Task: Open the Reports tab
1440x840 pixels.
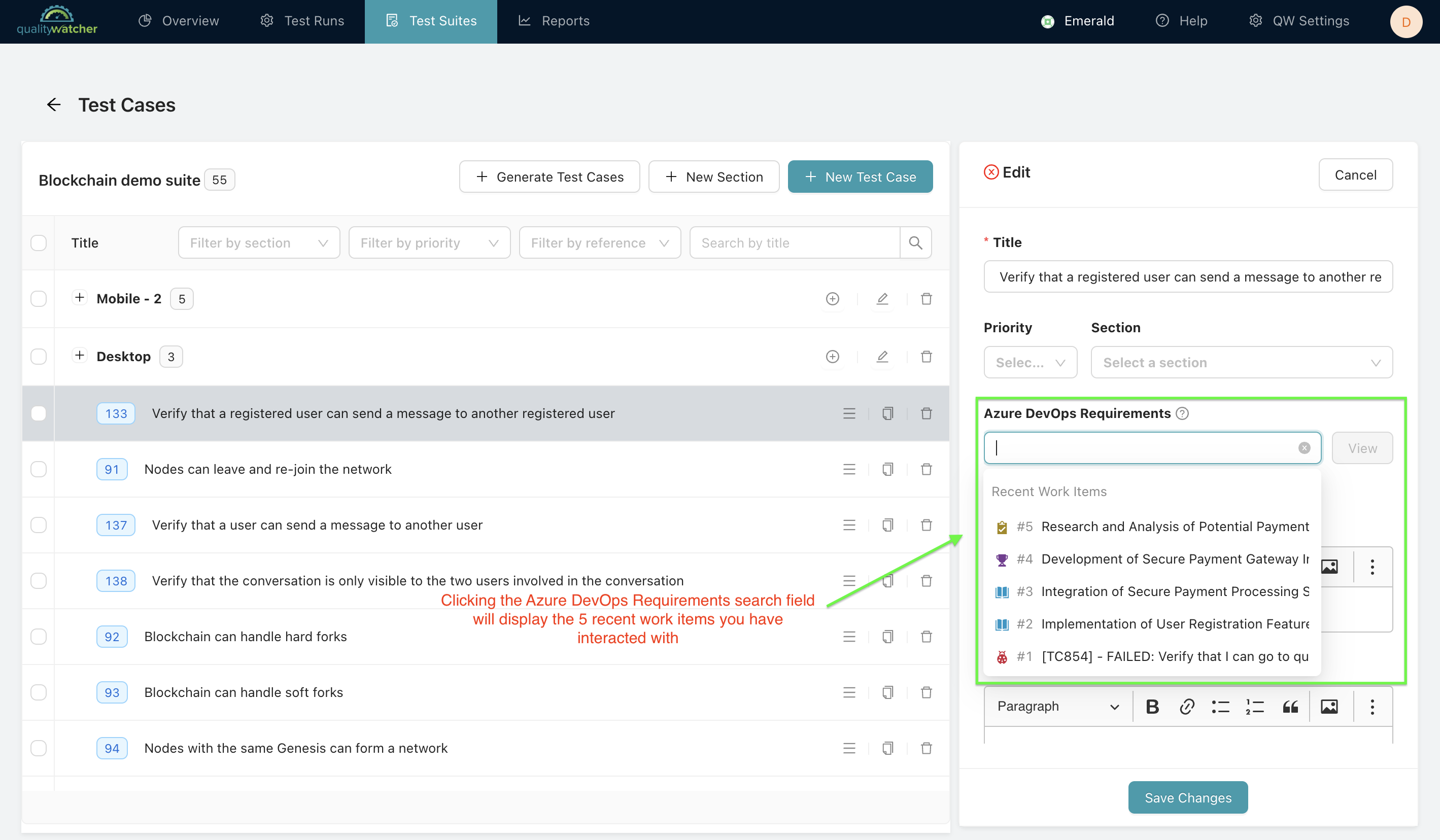Action: (553, 21)
